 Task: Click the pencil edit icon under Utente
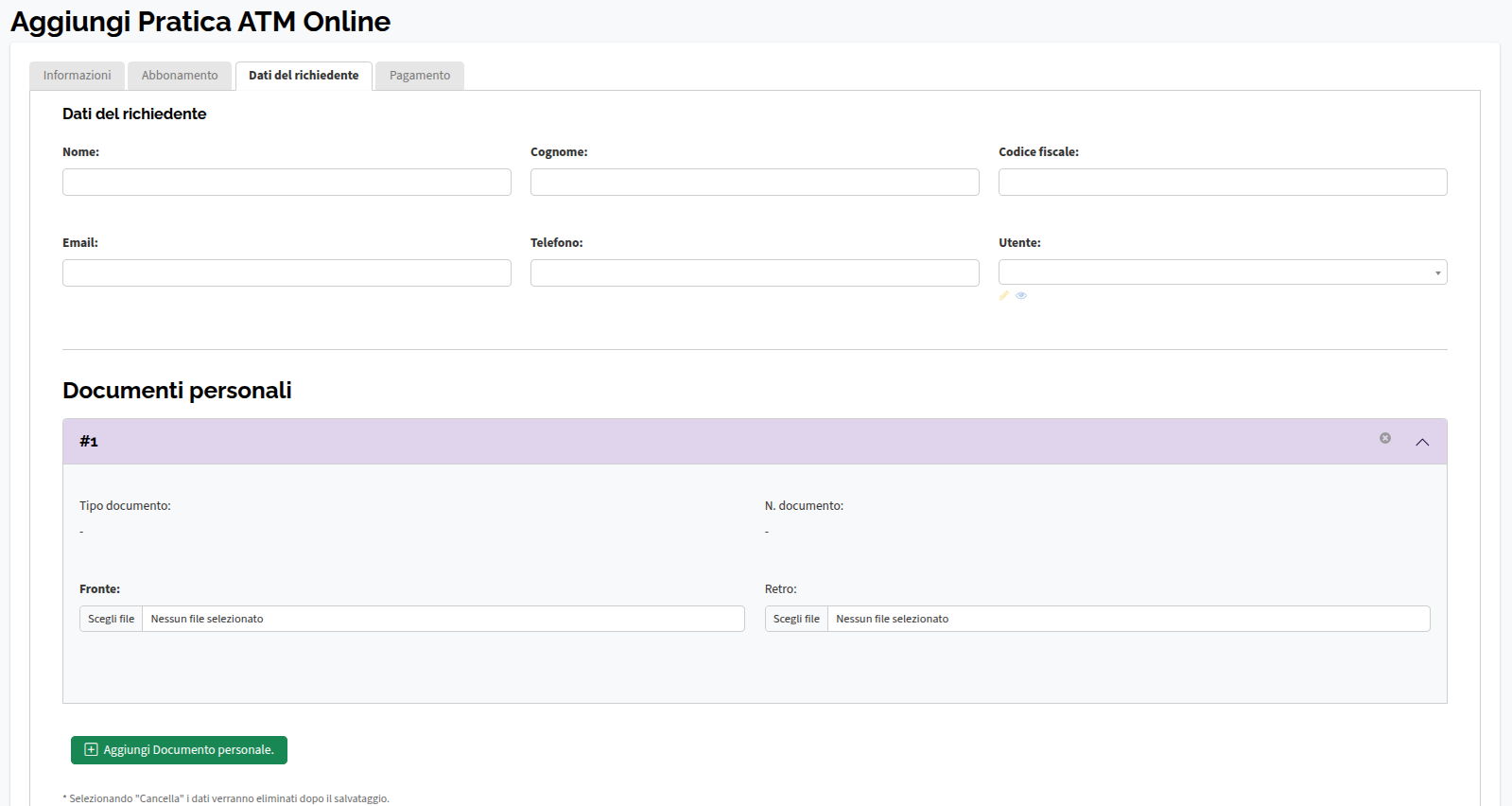pos(1004,296)
